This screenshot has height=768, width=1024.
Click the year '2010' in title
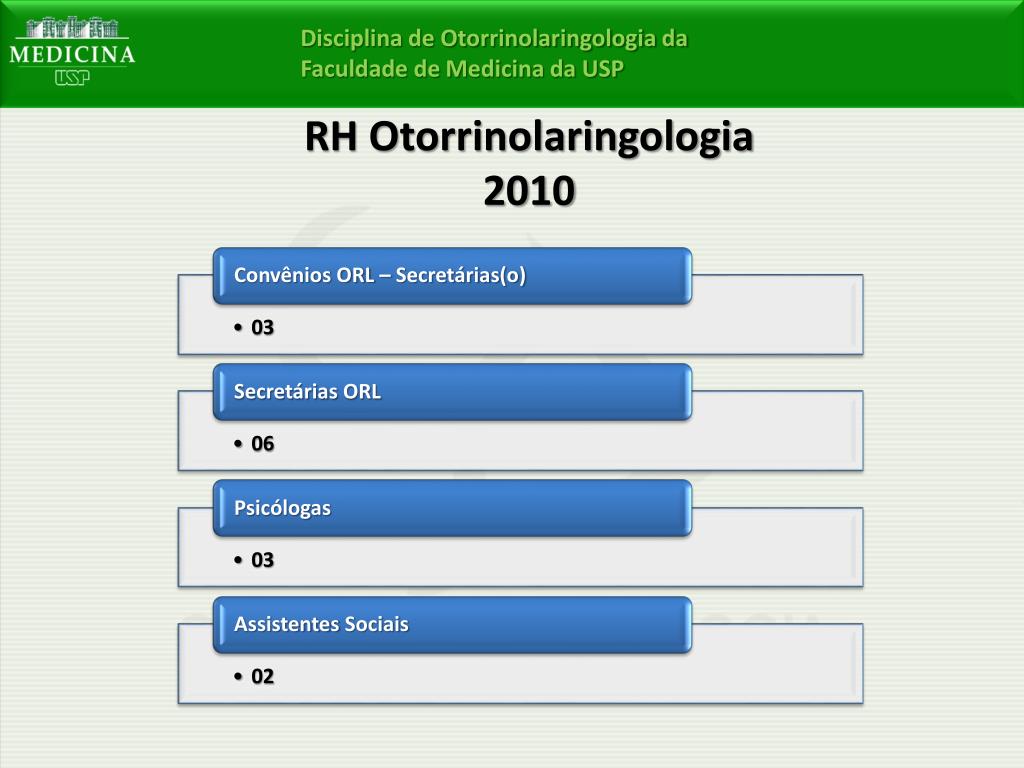coord(529,191)
